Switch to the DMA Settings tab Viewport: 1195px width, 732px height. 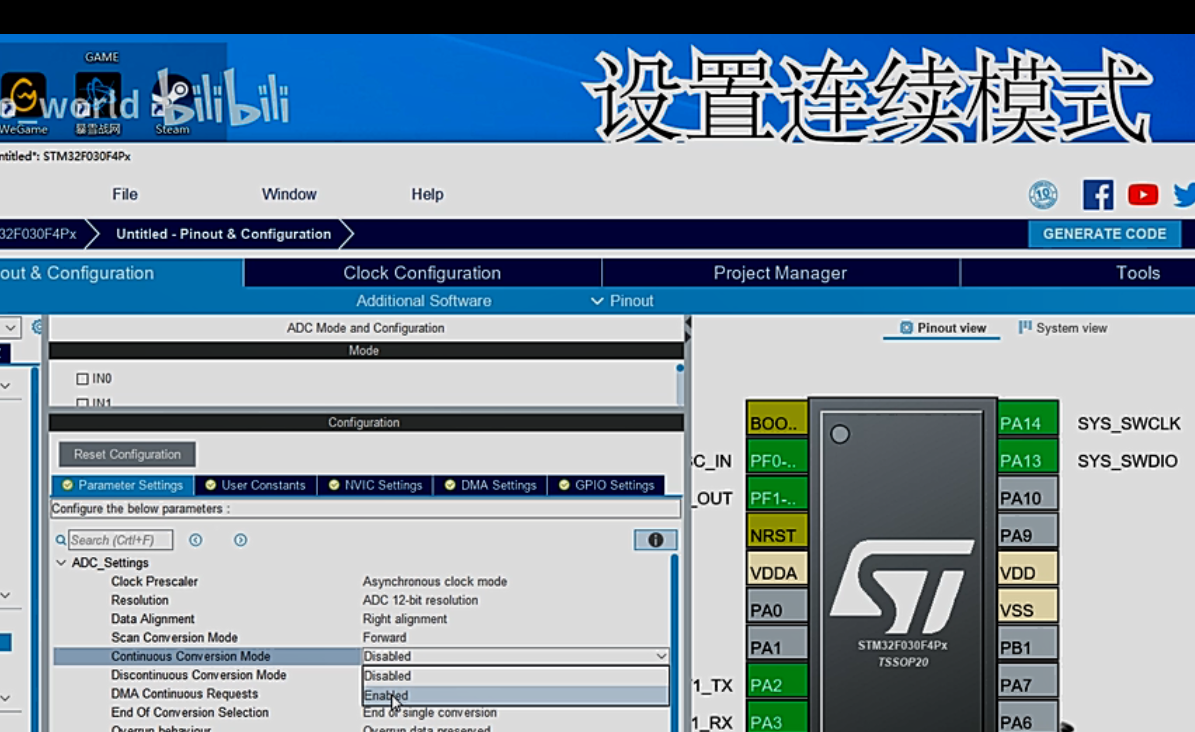[x=490, y=484]
